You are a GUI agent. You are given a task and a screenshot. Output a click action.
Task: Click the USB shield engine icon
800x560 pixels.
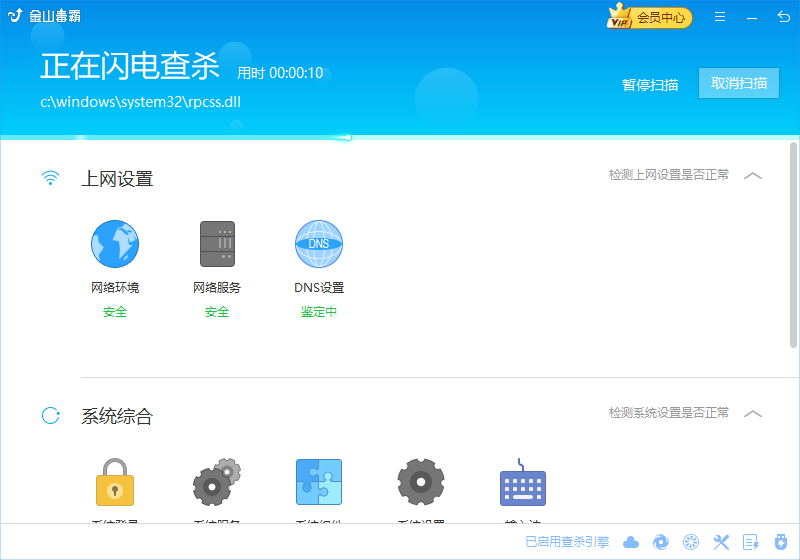[x=781, y=542]
